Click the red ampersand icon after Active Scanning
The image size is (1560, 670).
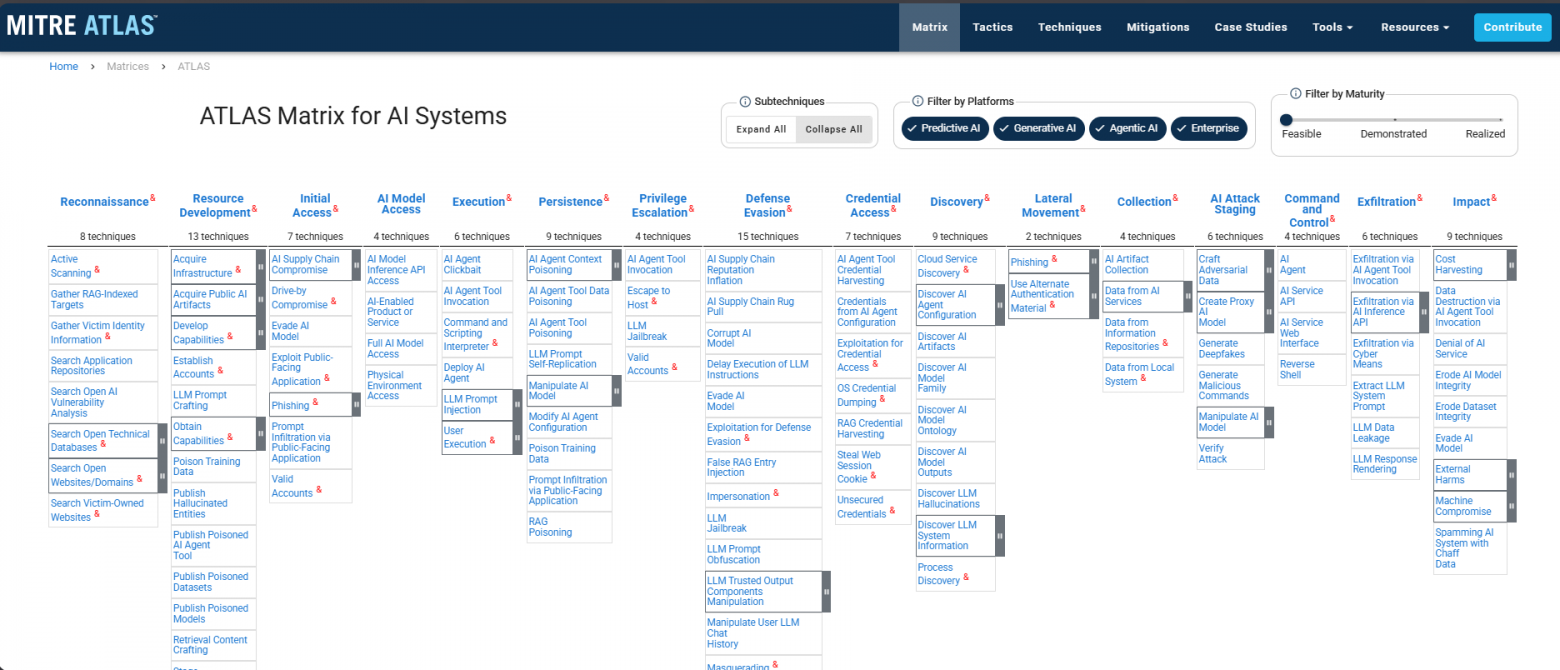[x=97, y=270]
